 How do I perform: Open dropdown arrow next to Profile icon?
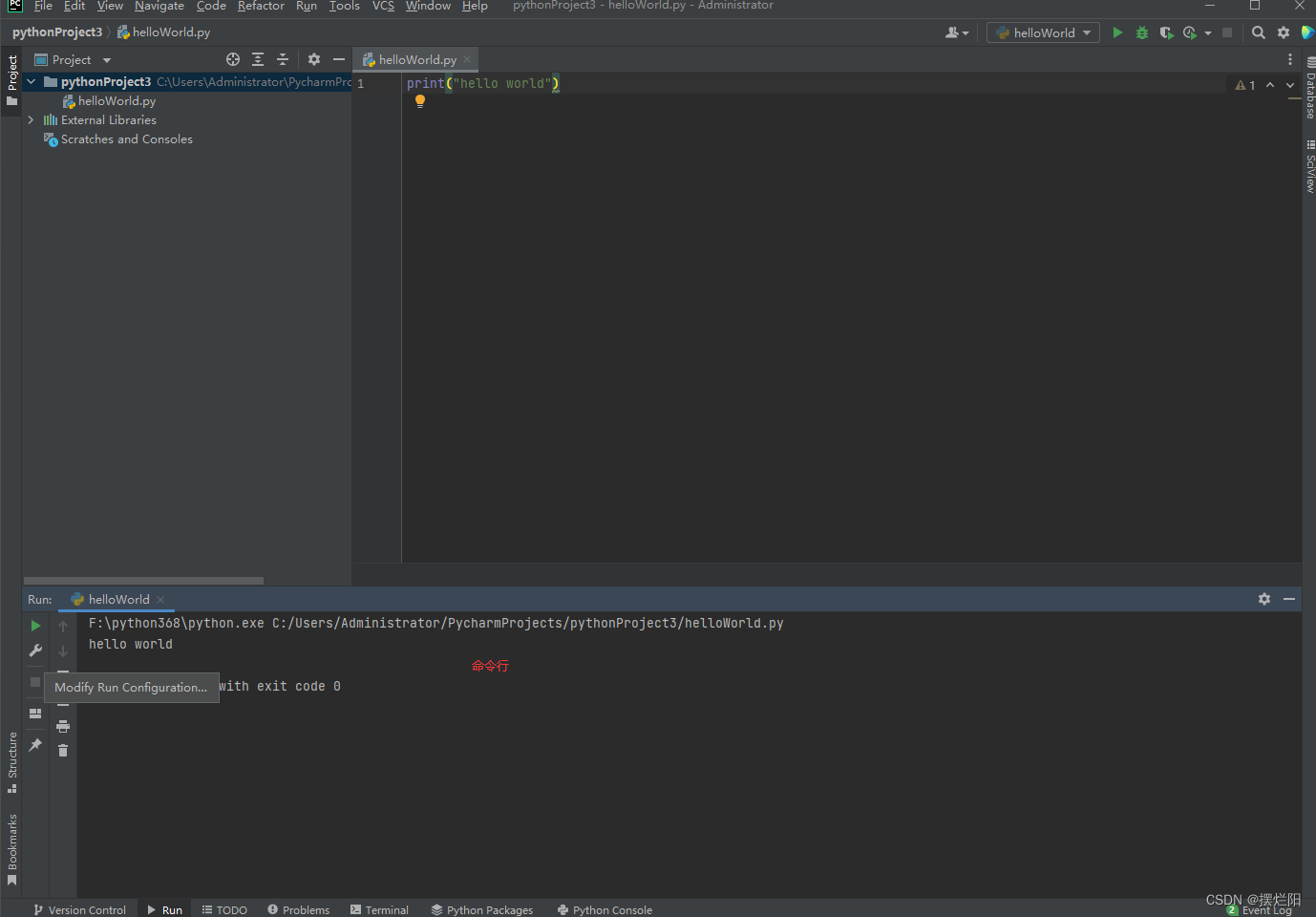[x=1208, y=32]
